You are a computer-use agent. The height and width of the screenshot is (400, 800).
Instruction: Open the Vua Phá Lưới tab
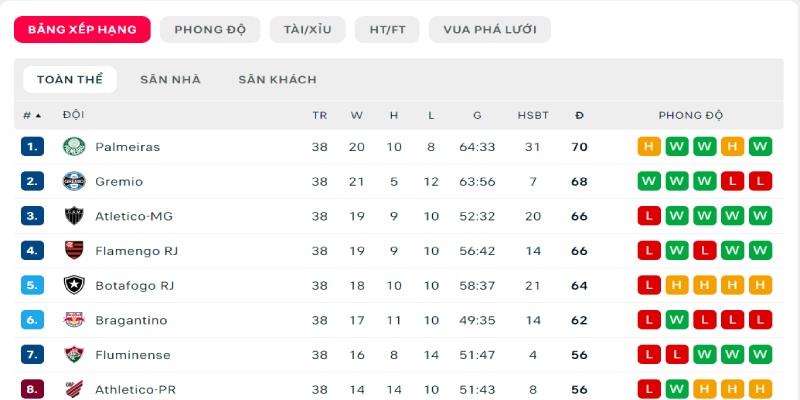489,30
